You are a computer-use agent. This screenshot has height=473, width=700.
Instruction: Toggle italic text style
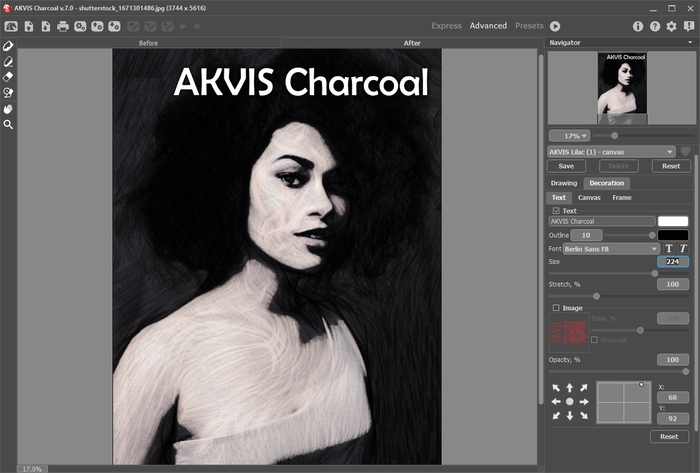[683, 249]
